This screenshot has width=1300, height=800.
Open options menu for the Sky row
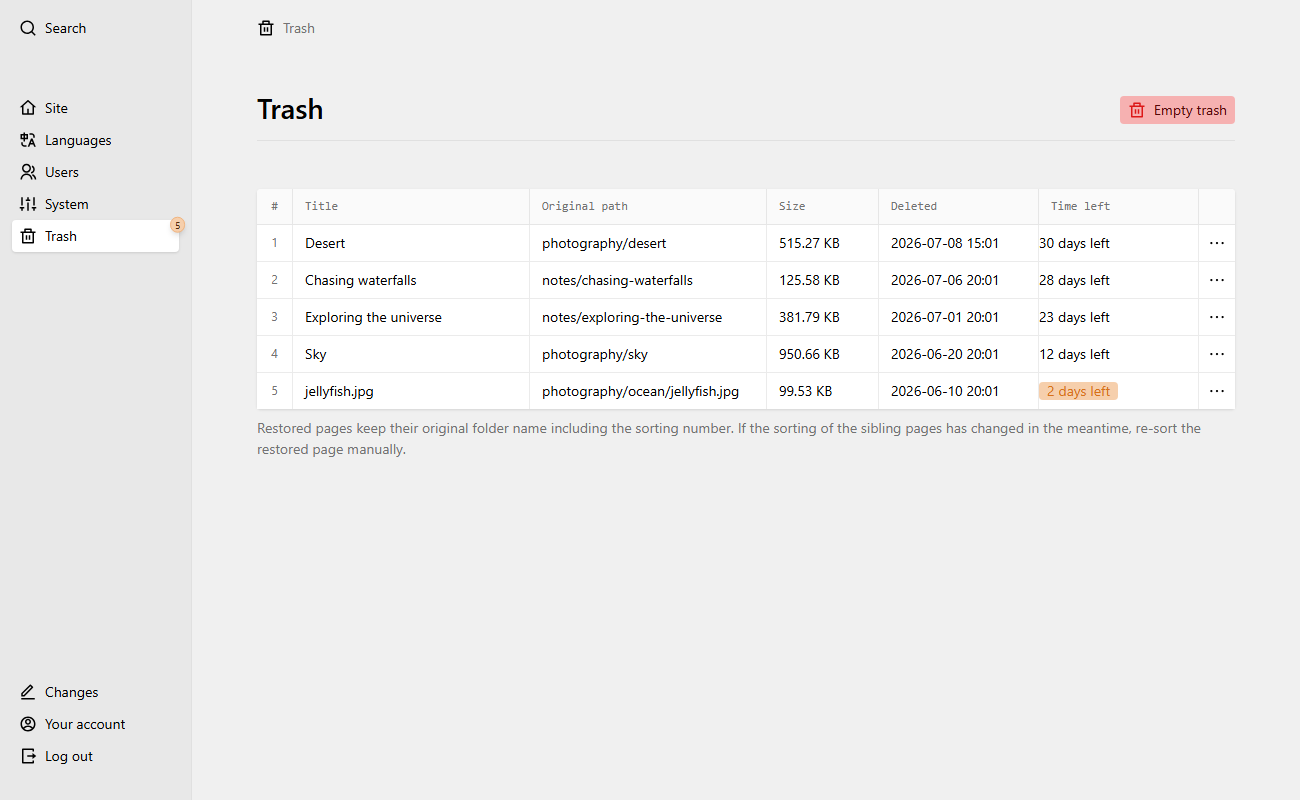1217,354
